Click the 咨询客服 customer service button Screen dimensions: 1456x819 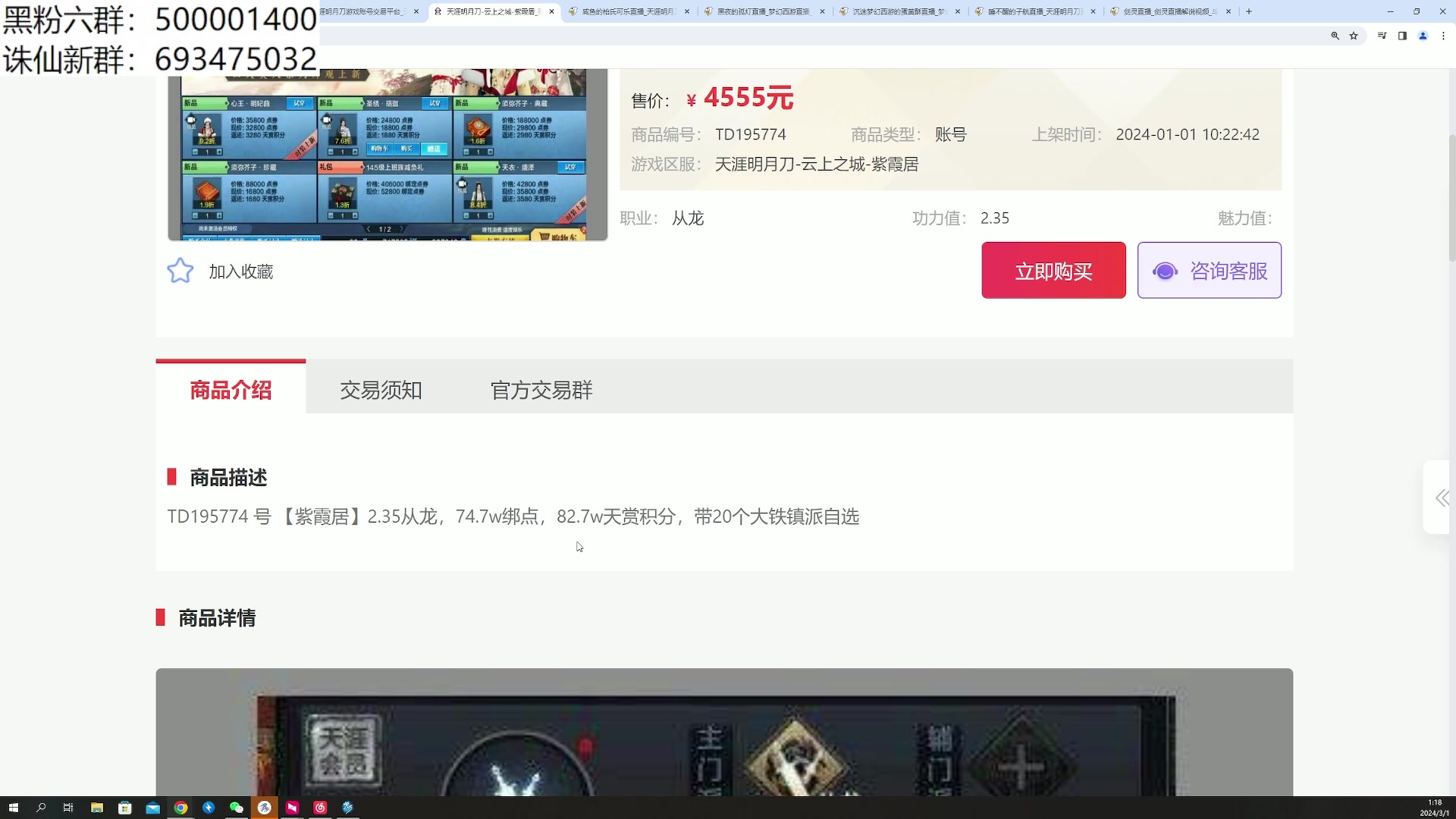tap(1210, 270)
